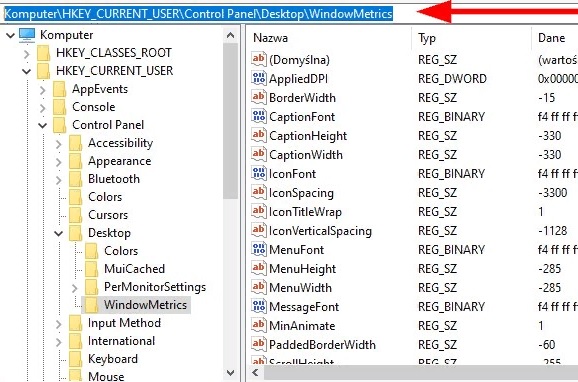Select the PerMonitorSettings key

pos(155,287)
